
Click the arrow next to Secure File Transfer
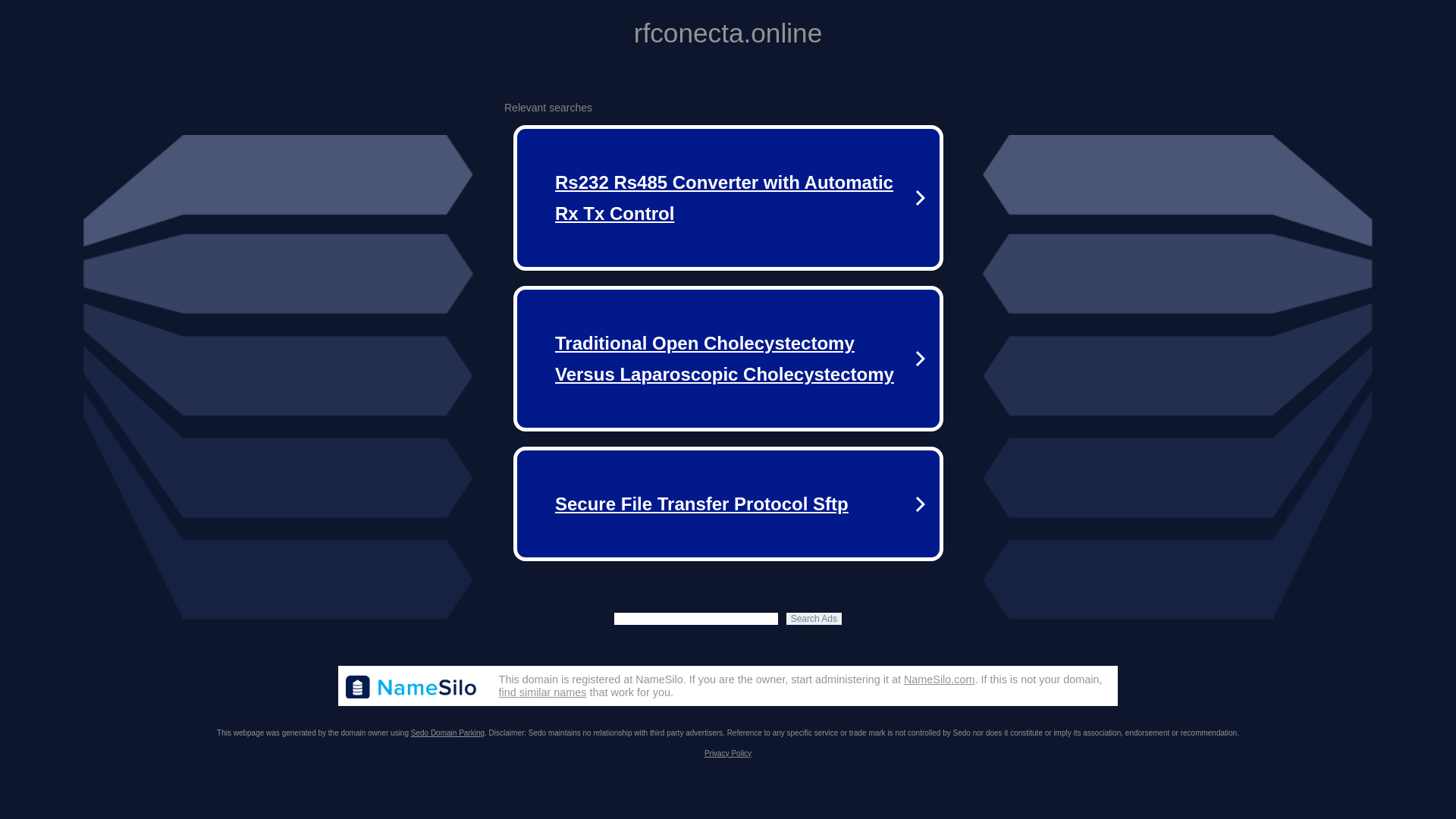click(x=920, y=504)
